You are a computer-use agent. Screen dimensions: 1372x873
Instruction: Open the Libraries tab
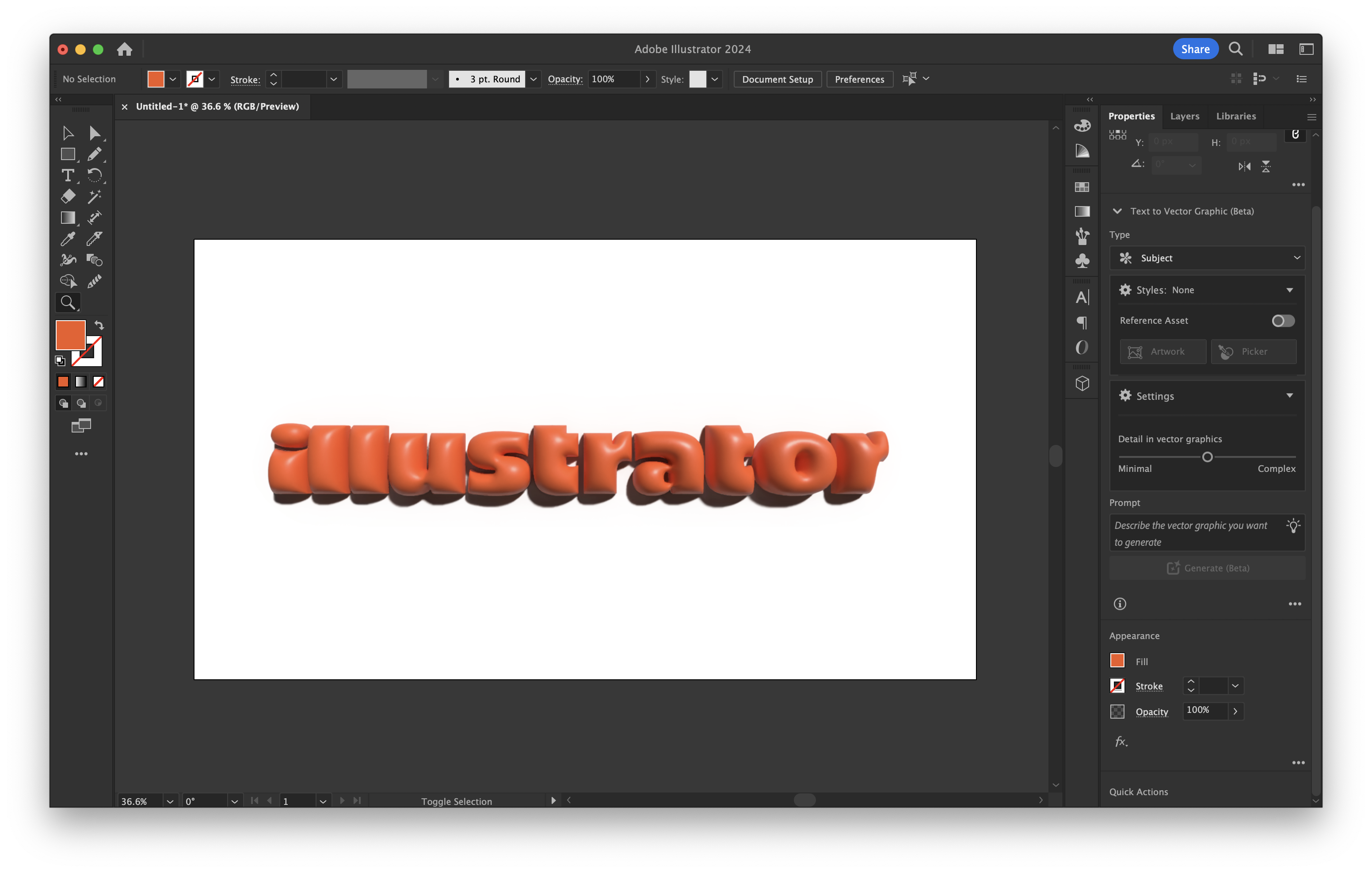coord(1236,116)
